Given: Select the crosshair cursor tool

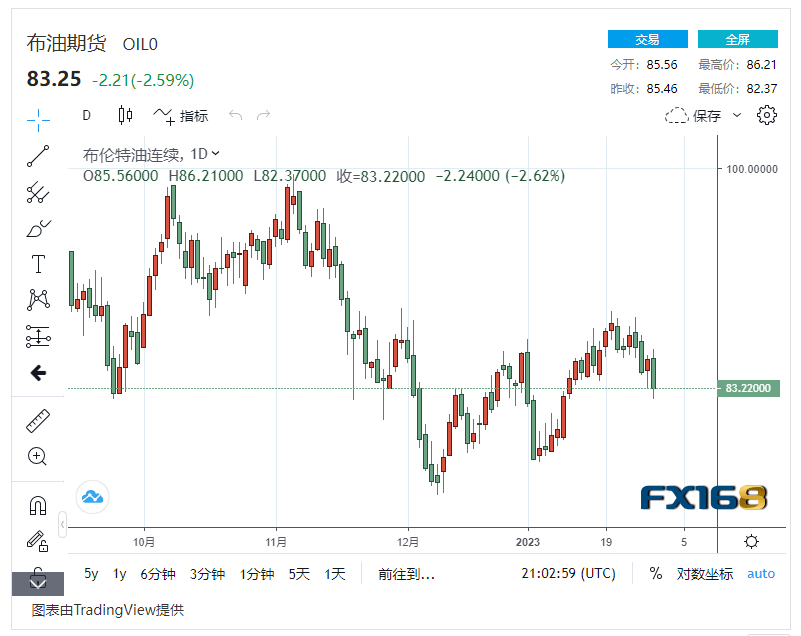Looking at the screenshot, I should click(38, 119).
